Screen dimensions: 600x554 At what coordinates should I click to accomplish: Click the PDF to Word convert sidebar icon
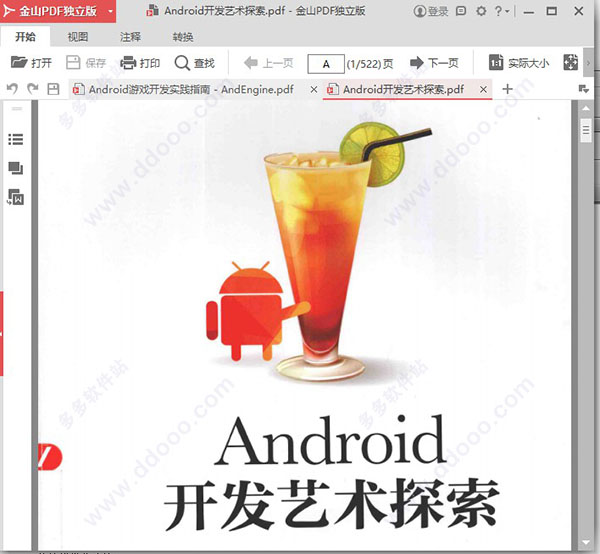pyautogui.click(x=16, y=197)
